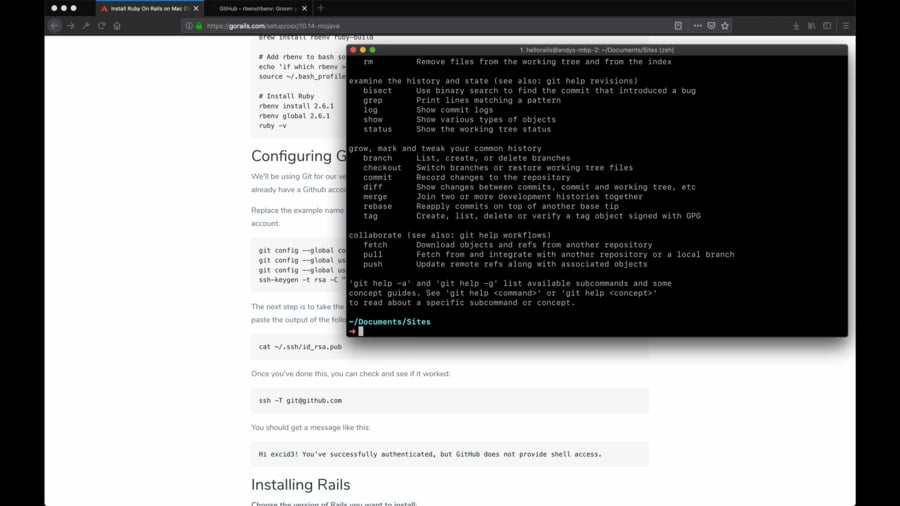Toggle the Firefox sidebar
The height and width of the screenshot is (506, 900).
click(x=827, y=26)
